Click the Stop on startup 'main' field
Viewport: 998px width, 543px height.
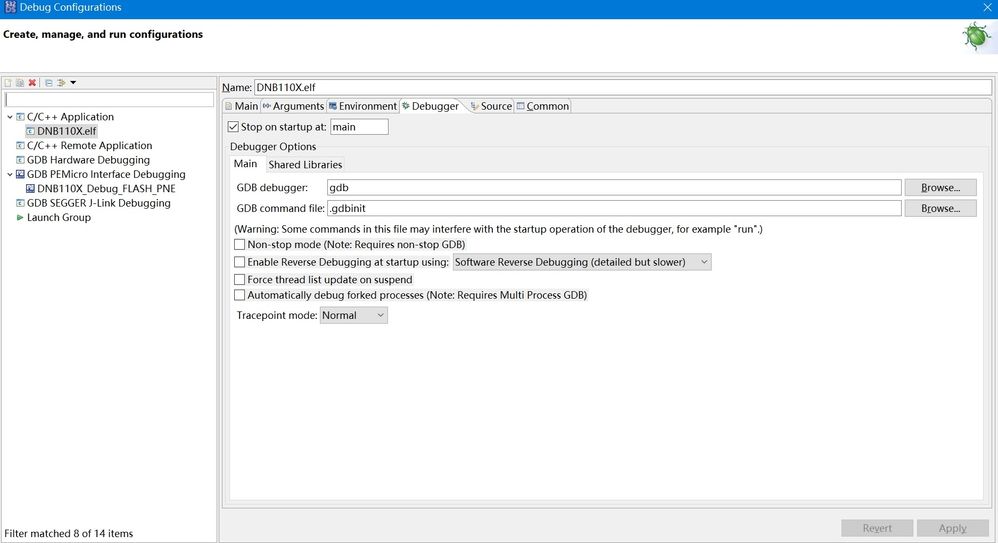click(359, 127)
